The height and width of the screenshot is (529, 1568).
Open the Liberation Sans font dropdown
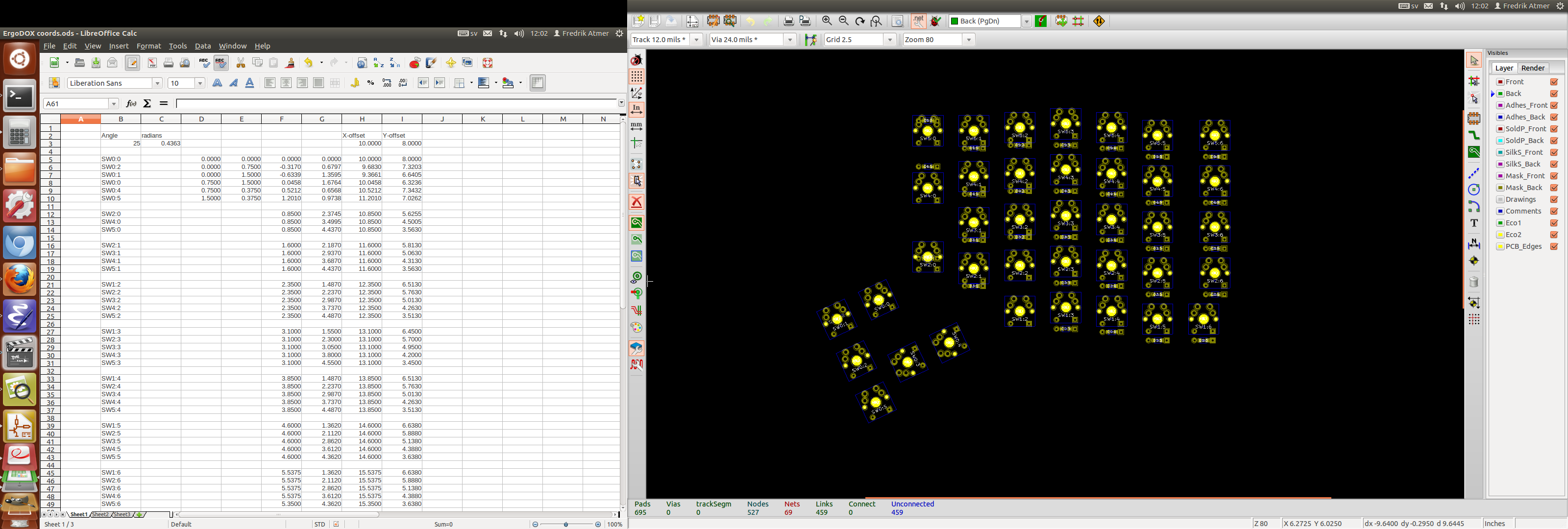158,83
